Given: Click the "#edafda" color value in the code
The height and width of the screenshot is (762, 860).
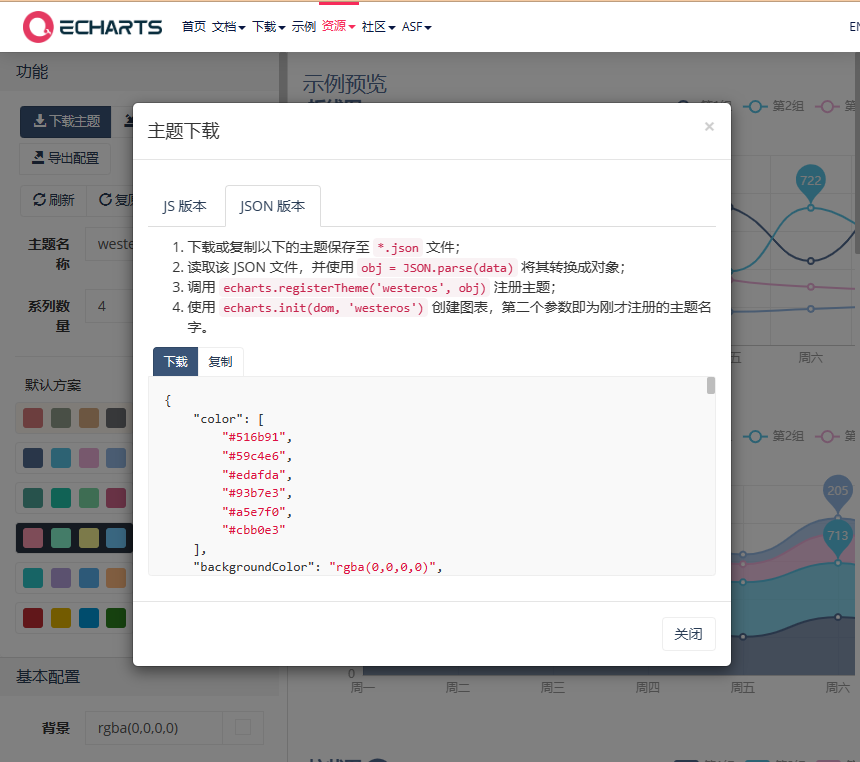Looking at the screenshot, I should click(x=254, y=475).
